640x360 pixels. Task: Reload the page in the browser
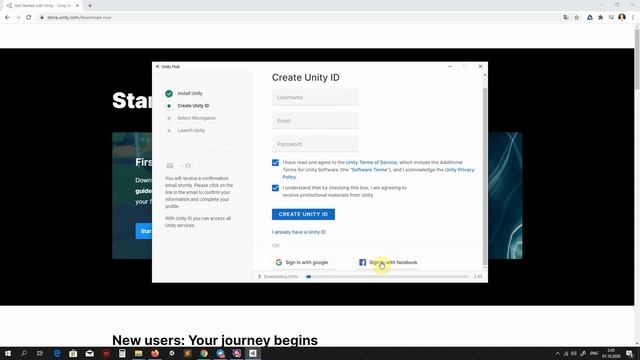[x=29, y=18]
